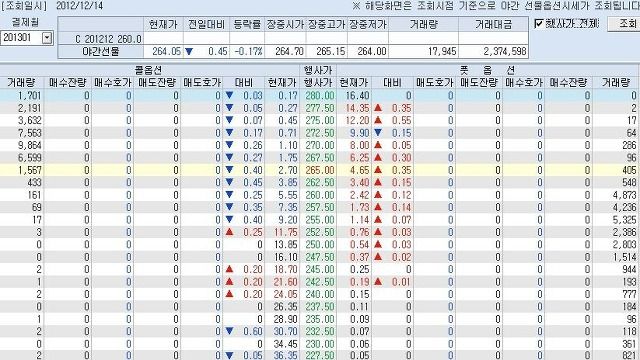Select the strike price 275.00 cell
Screen dimensions: 640x360
point(319,120)
